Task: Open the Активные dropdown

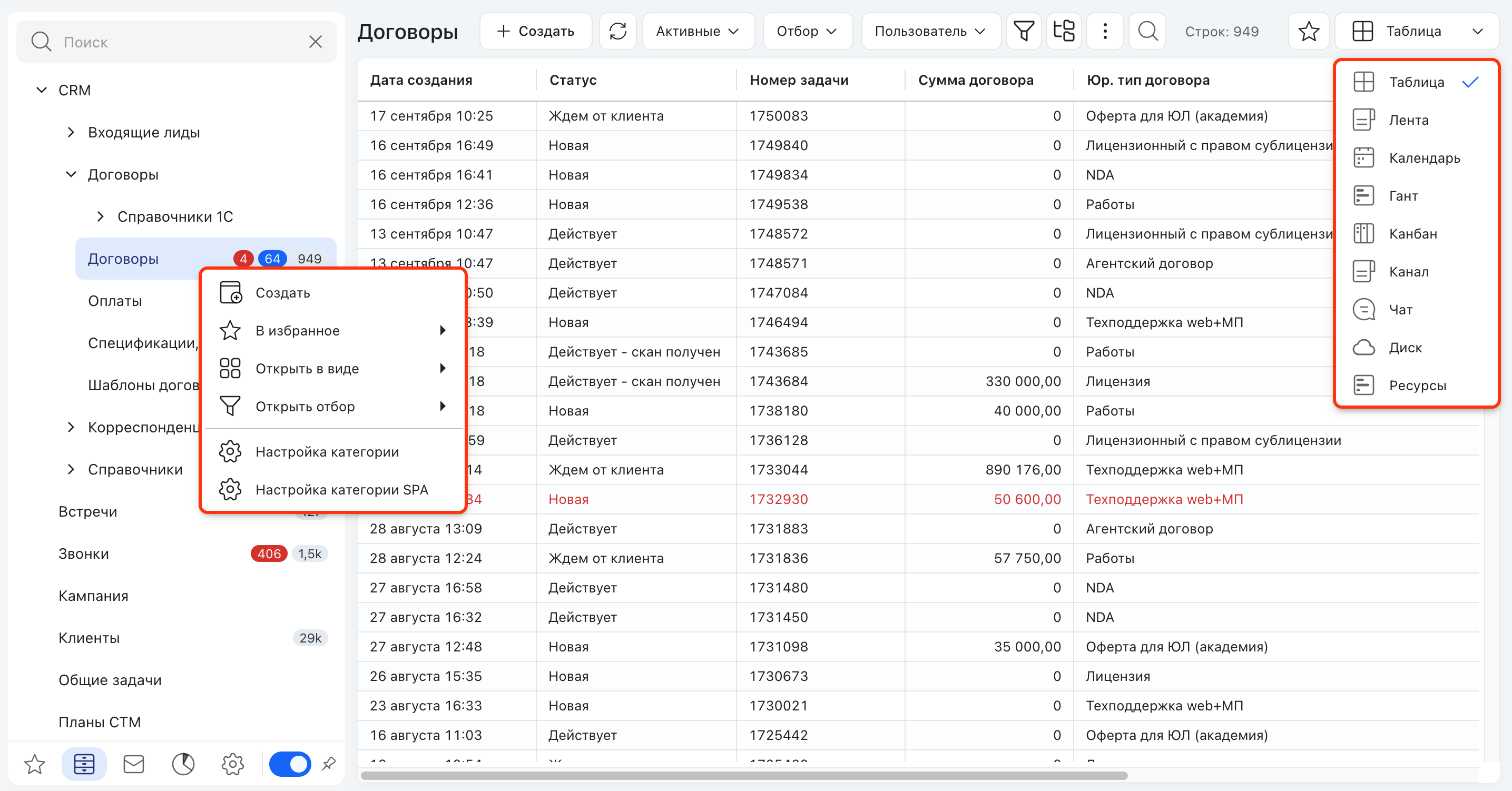Action: [698, 31]
